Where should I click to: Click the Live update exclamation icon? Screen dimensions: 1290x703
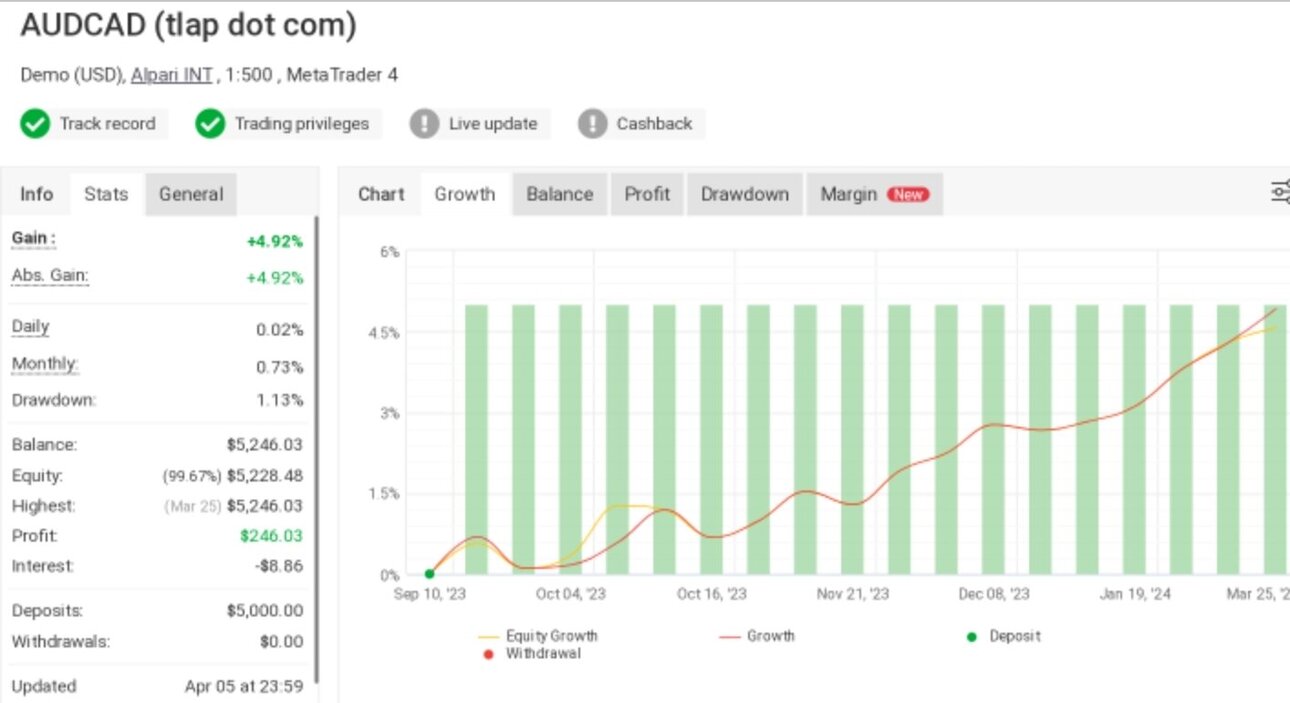(x=424, y=124)
